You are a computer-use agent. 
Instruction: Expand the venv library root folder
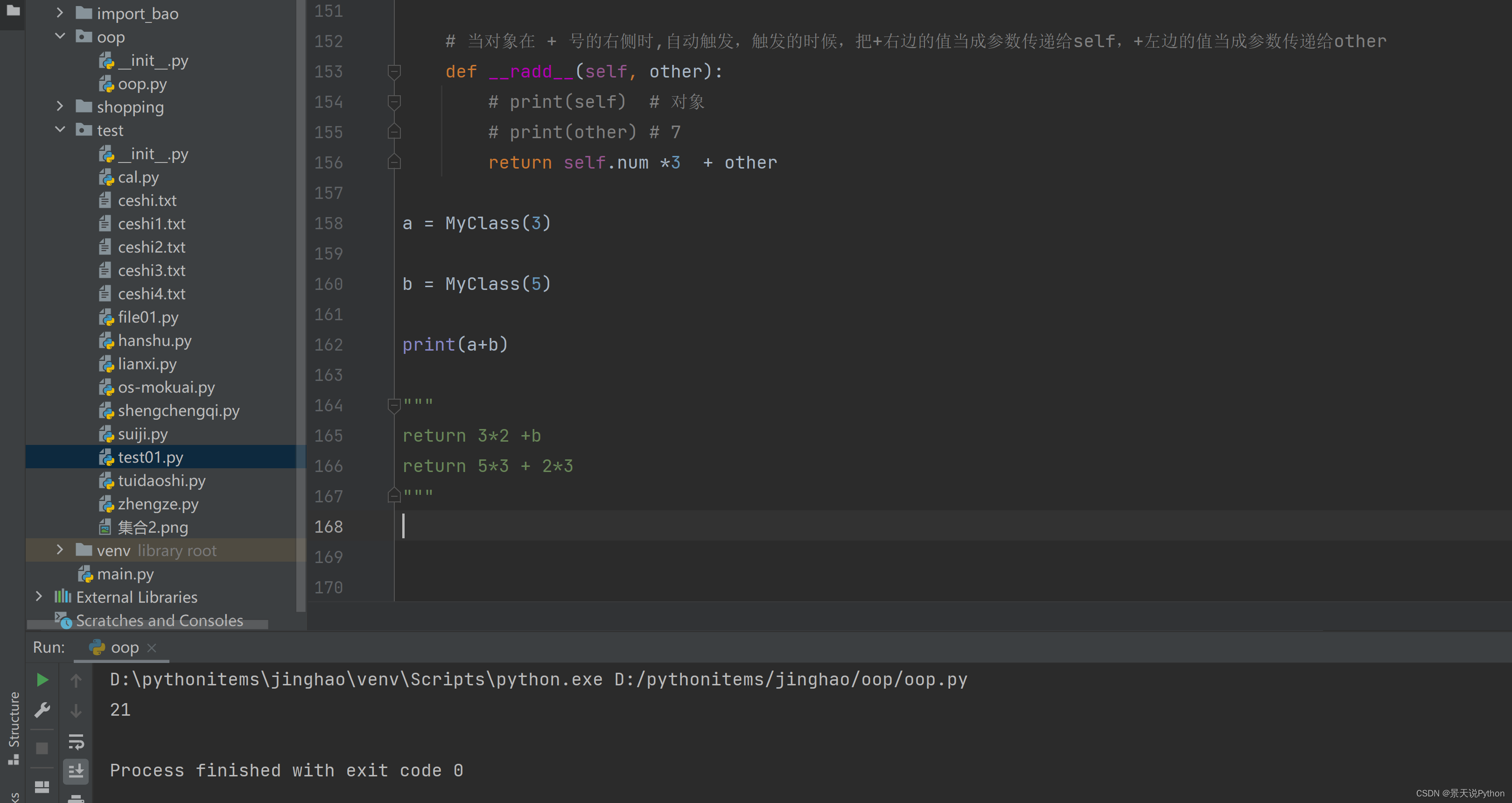(x=59, y=549)
